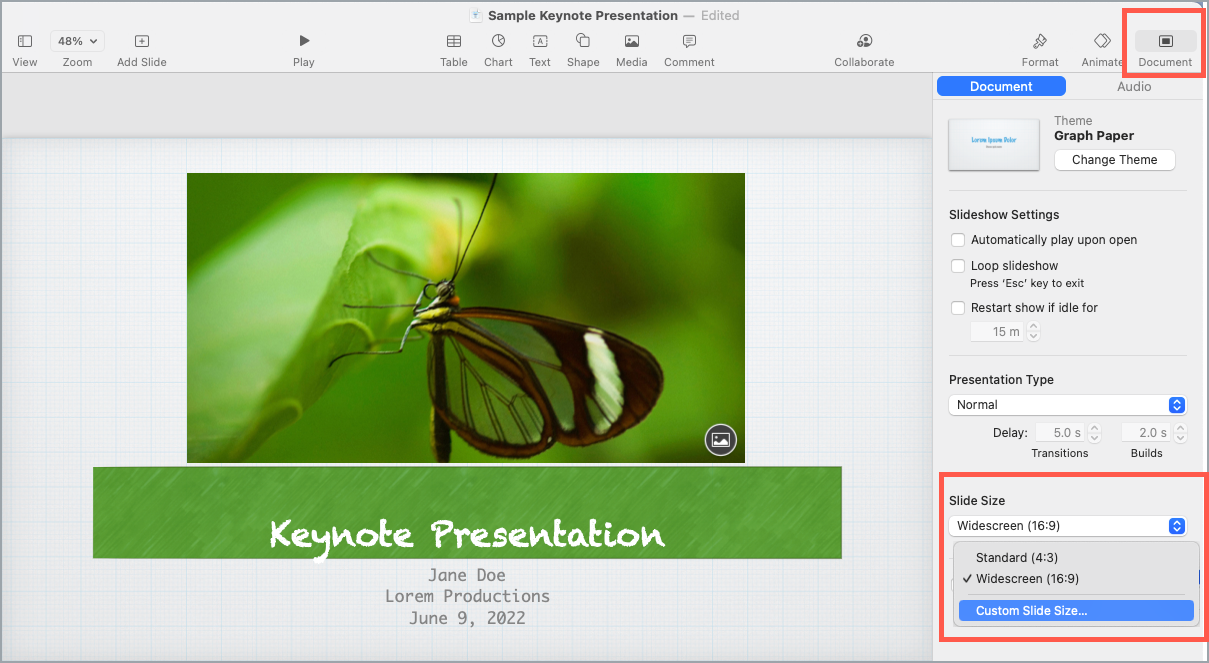
Task: Click the Change Theme button
Action: point(1114,160)
